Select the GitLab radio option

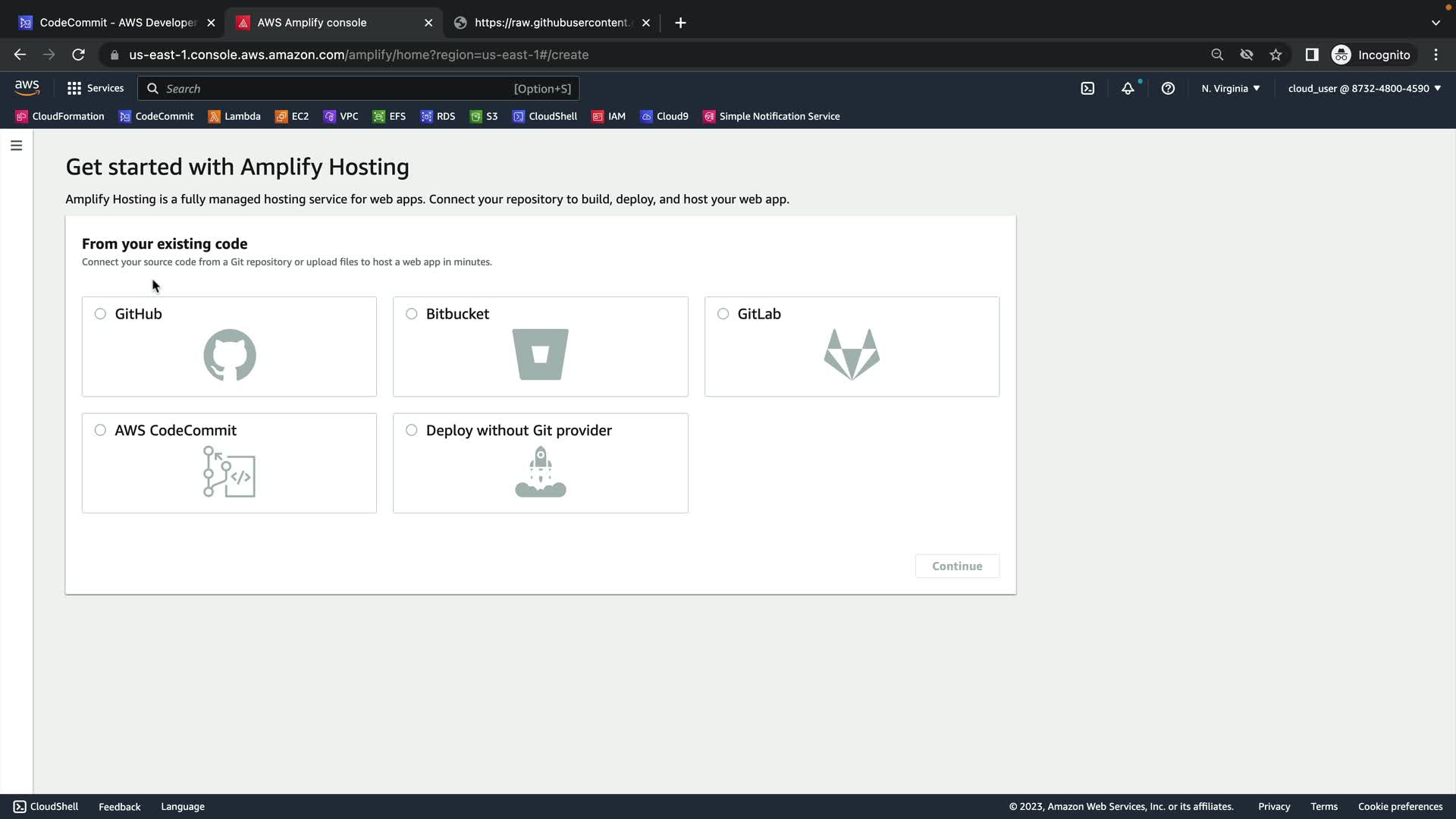(x=723, y=314)
